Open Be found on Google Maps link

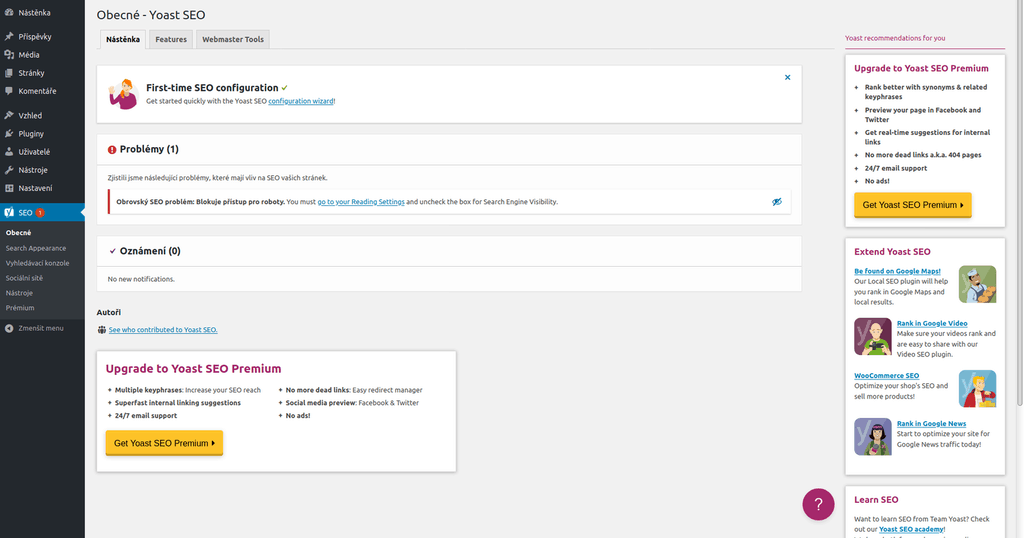[x=897, y=271]
